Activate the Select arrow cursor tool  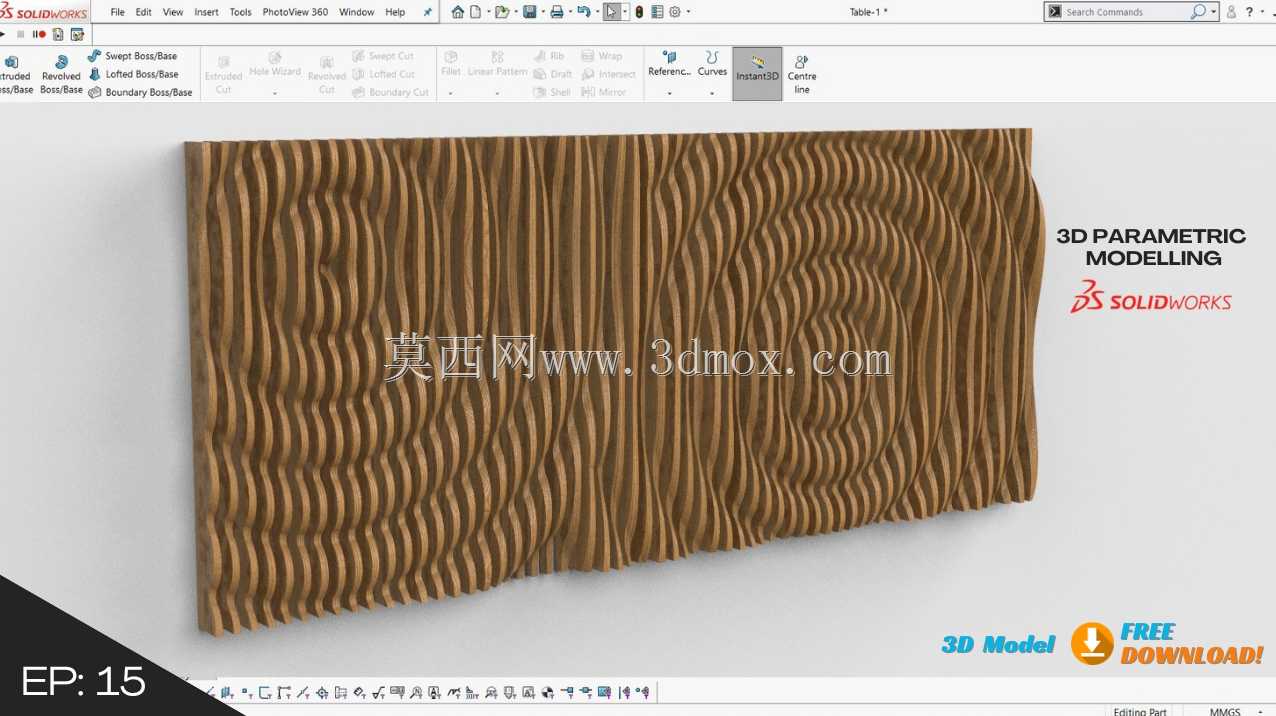[x=611, y=12]
